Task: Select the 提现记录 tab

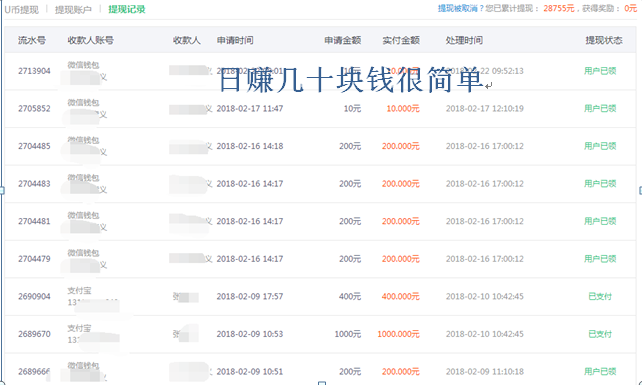Action: tap(127, 9)
